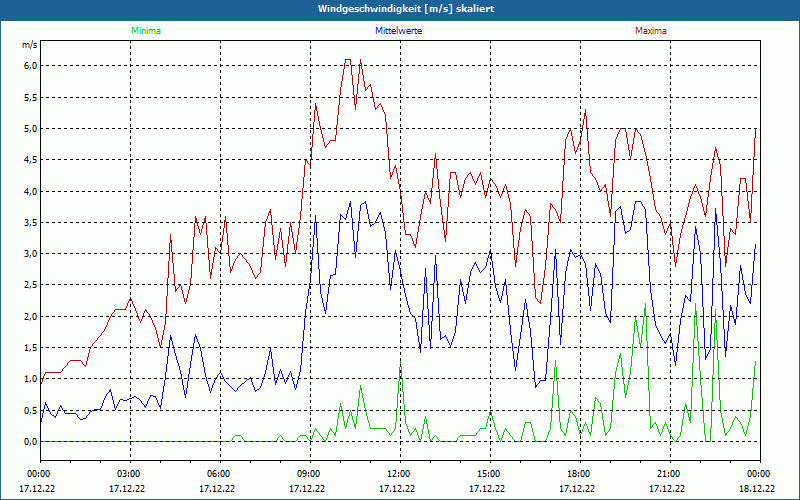Click the 0,5 y-axis value

[30, 410]
